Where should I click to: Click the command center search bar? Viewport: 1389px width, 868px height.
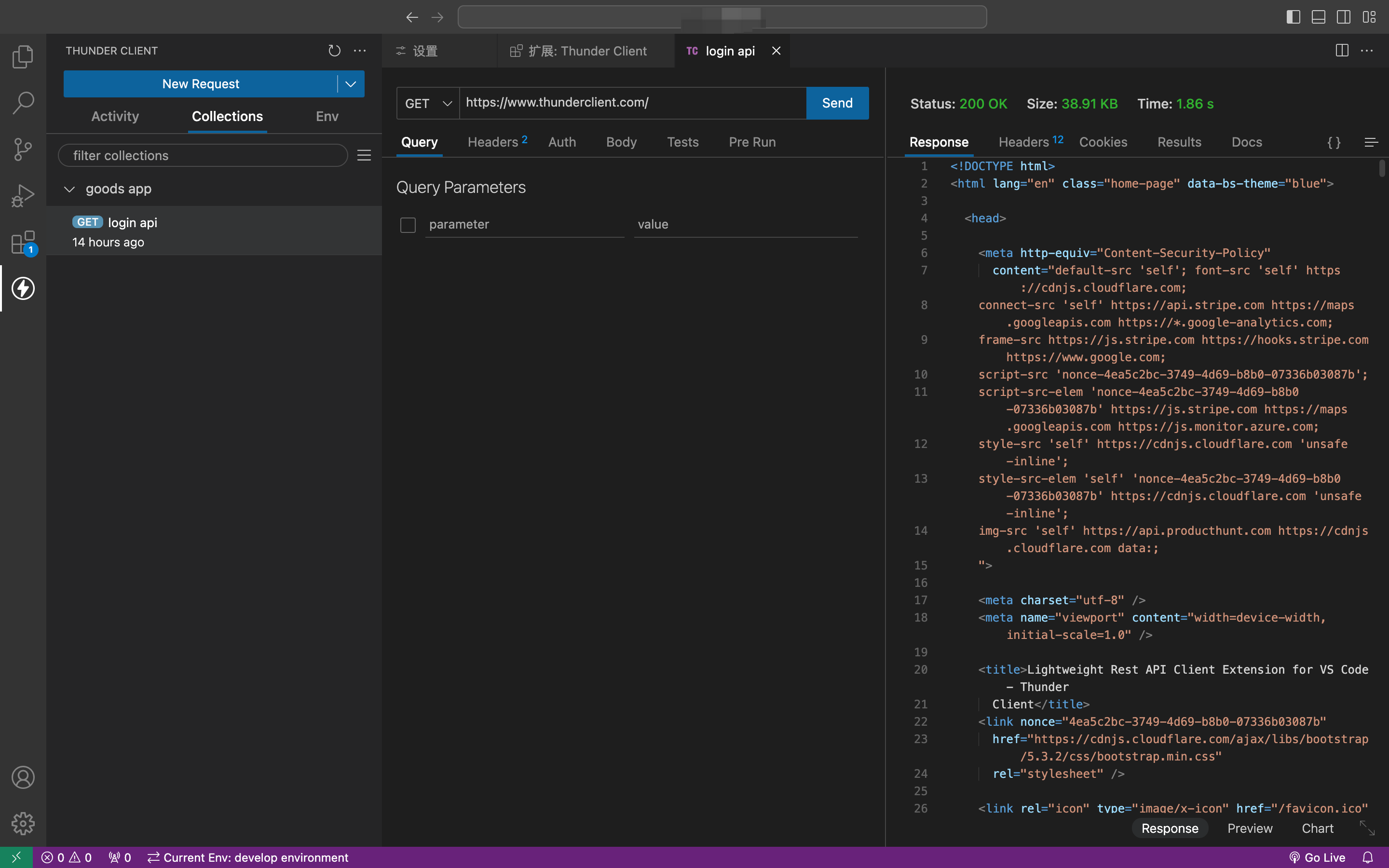[x=722, y=17]
